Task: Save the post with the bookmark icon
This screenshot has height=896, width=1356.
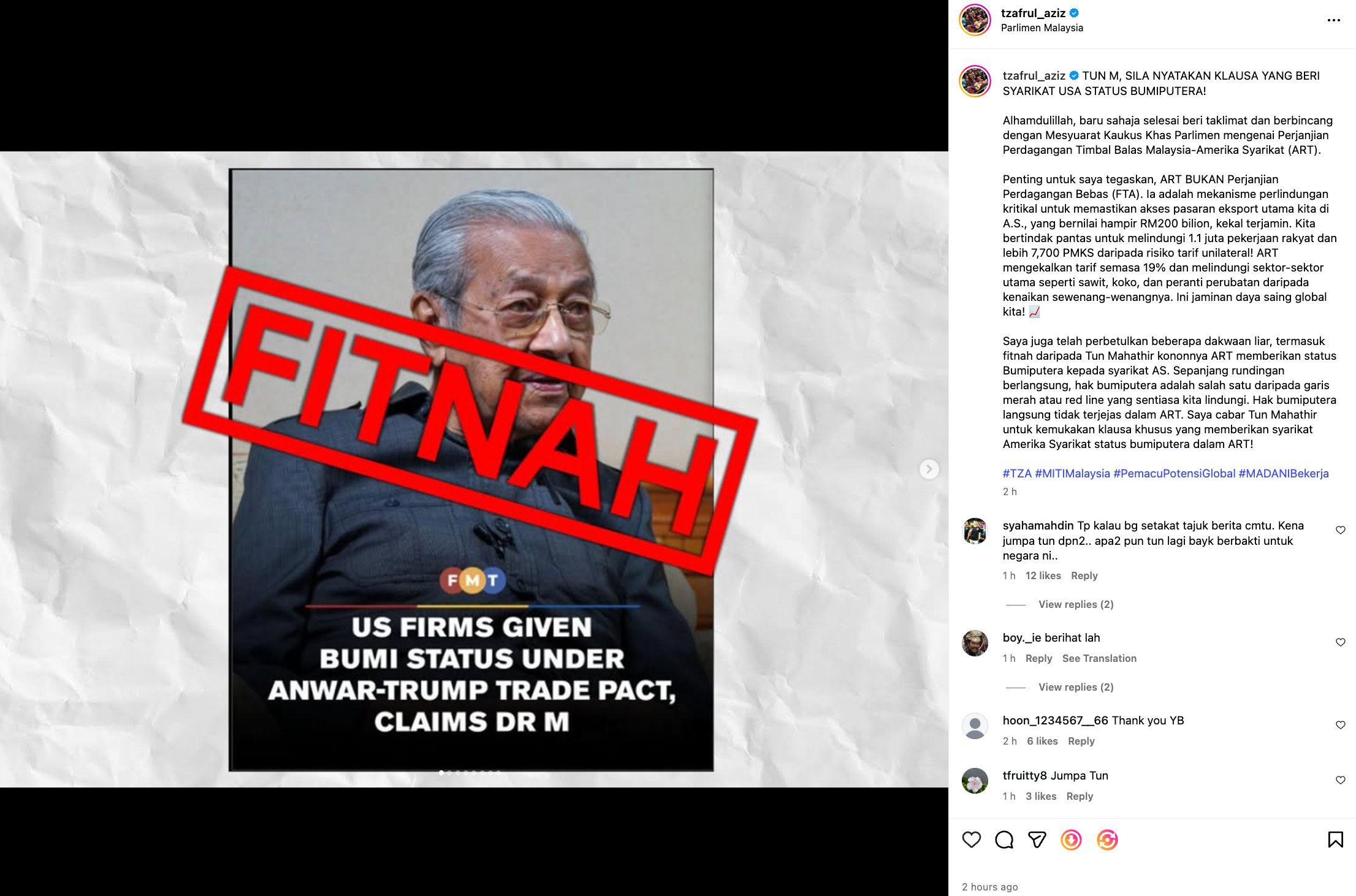Action: (1335, 840)
